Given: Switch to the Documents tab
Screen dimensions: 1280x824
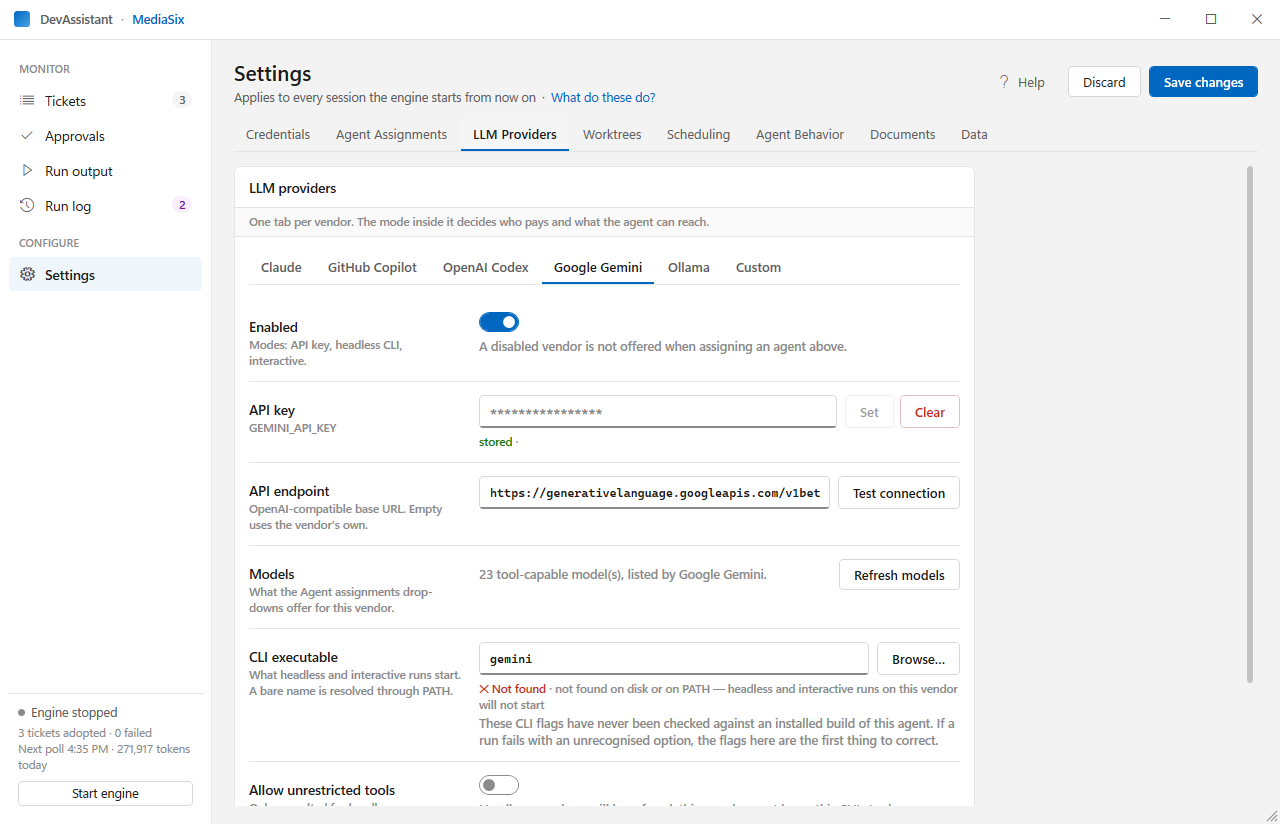Looking at the screenshot, I should pos(903,134).
